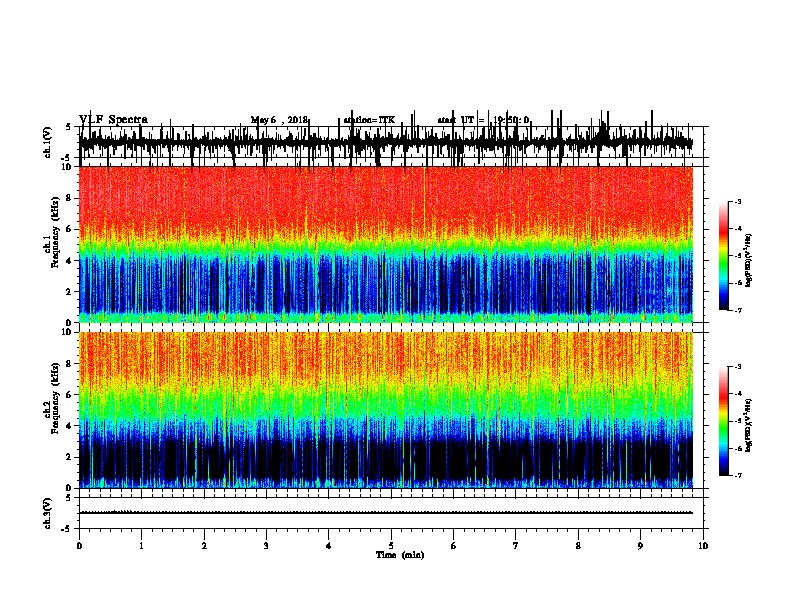Viewport: 792px width, 612px height.
Task: Click the "VLF Spectra" plot title
Action: (113, 119)
